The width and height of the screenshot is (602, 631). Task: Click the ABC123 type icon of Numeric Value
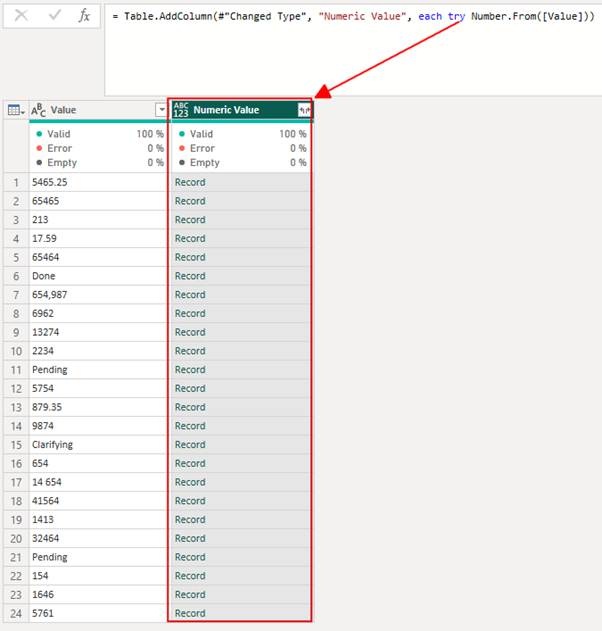pos(181,110)
